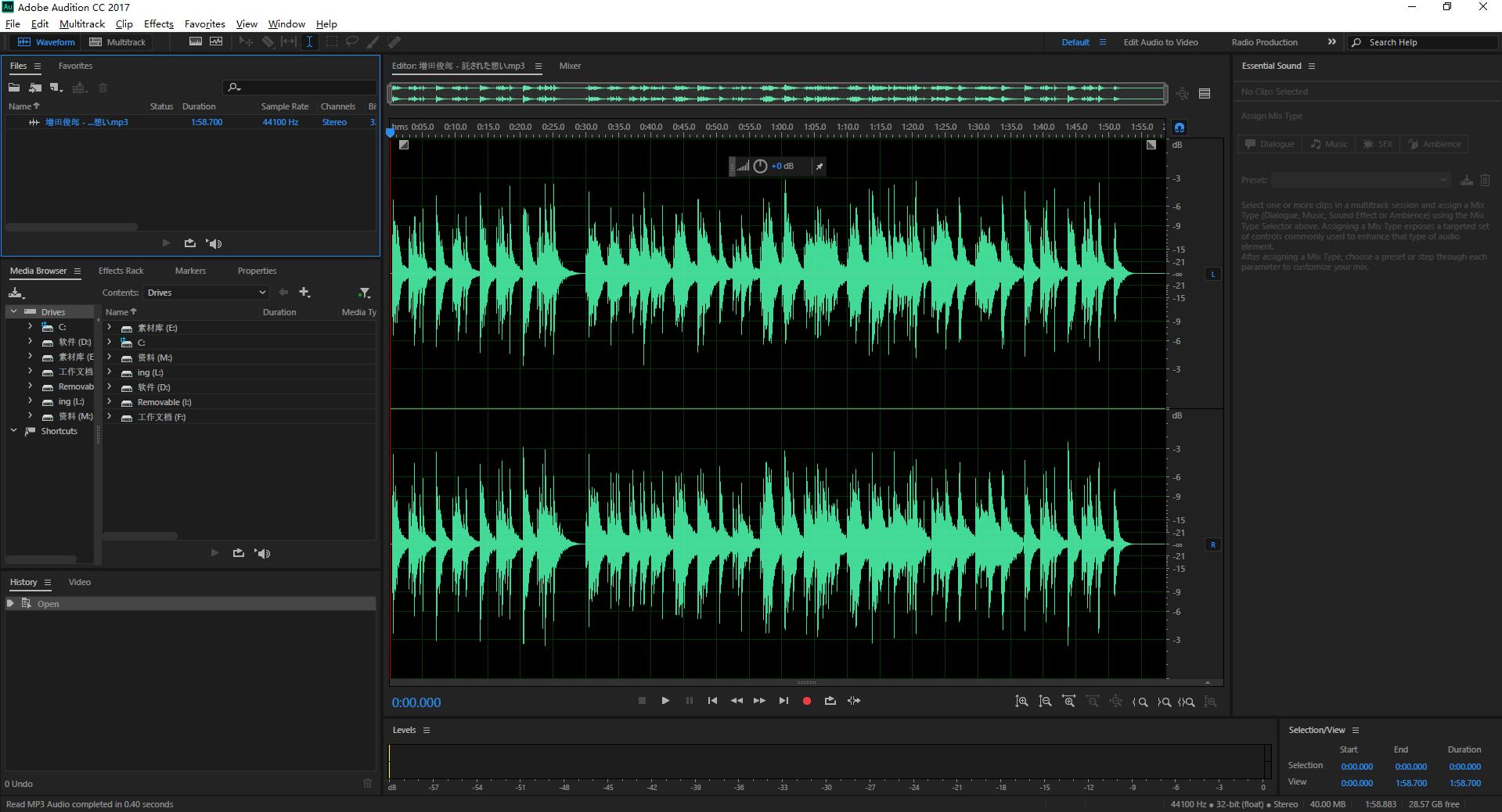Show the Spectral Frequency Display
The image size is (1502, 812).
point(196,42)
